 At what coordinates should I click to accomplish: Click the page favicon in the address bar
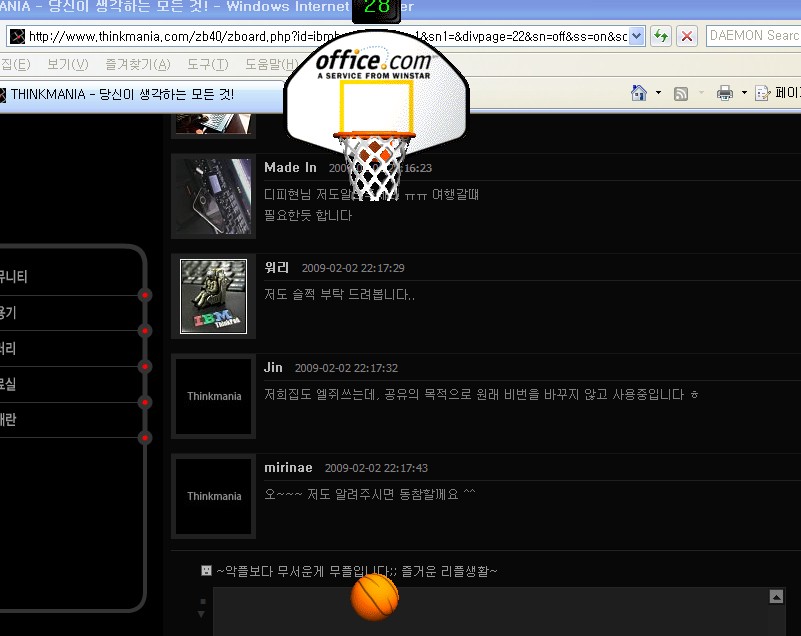(17, 36)
